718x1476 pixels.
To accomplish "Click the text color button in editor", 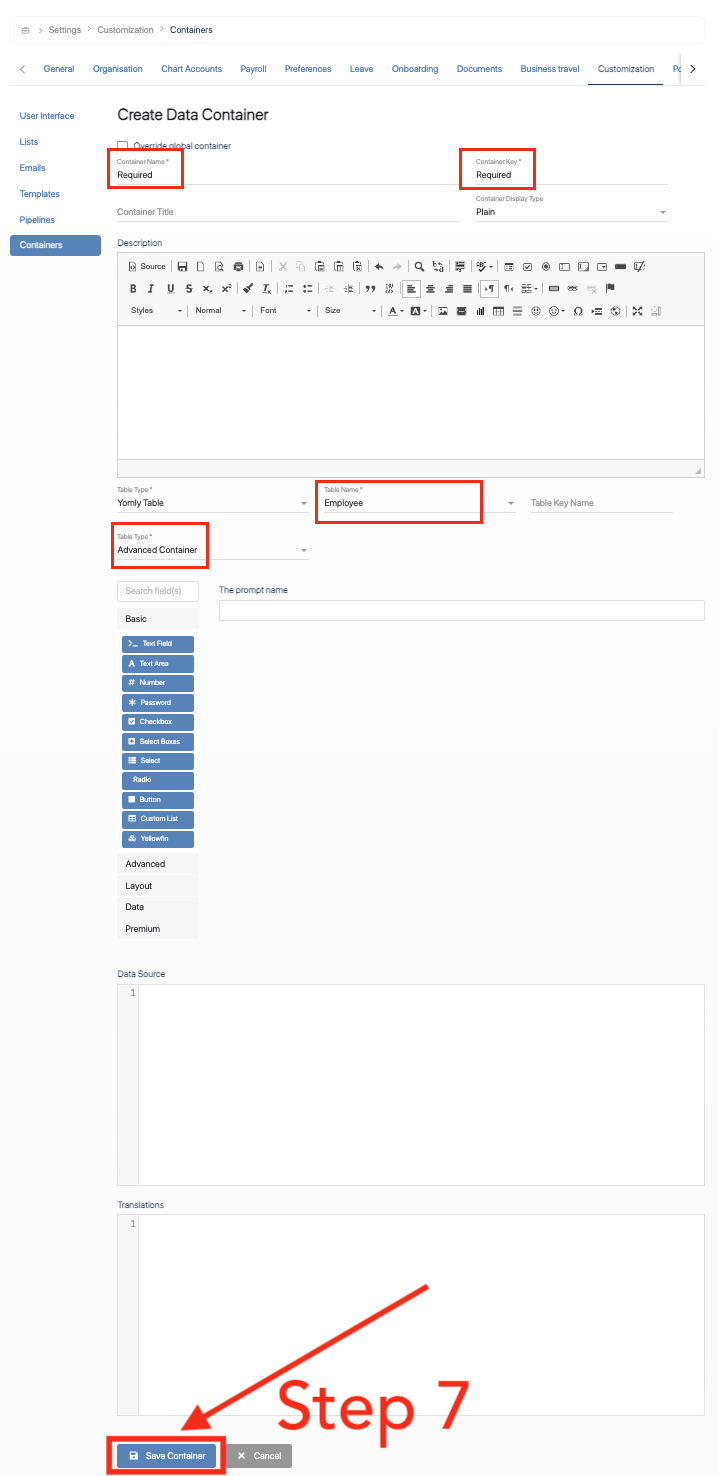I will [394, 311].
